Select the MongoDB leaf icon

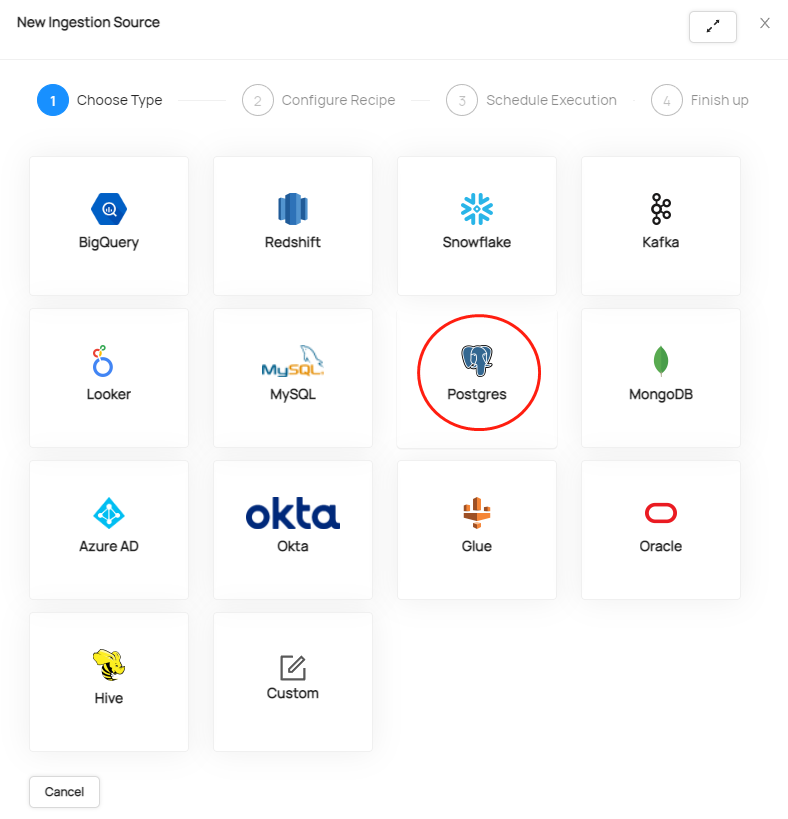[x=660, y=361]
